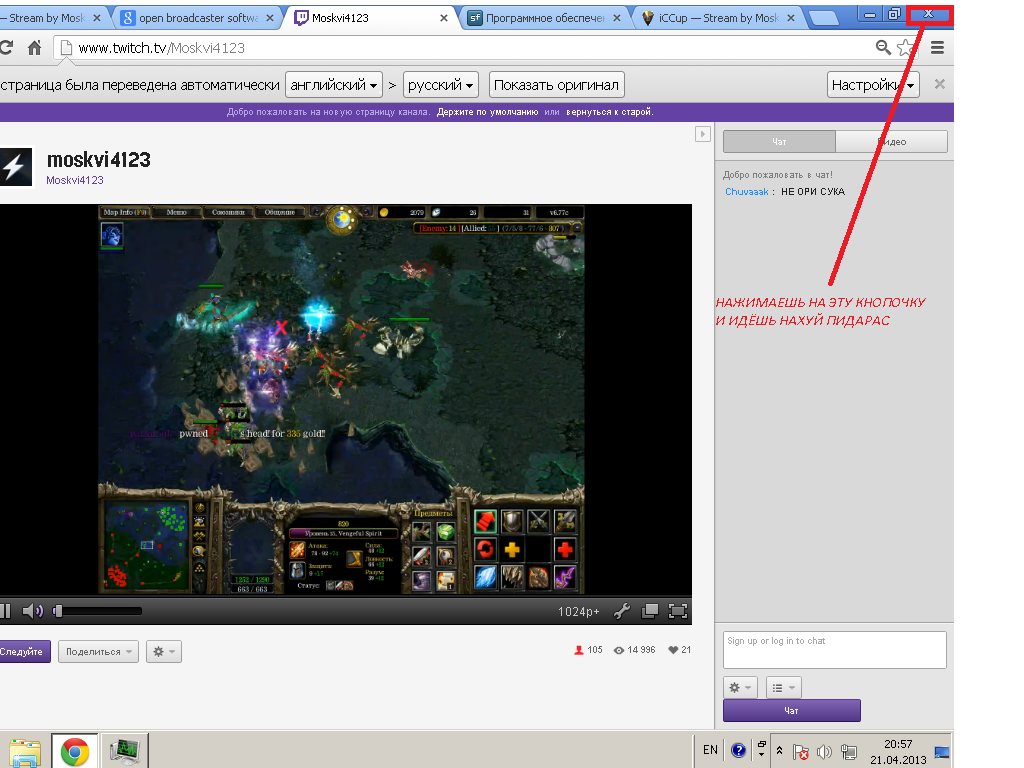Close the Moskvi4123 browser tab
Screen dimensions: 1024x768
click(x=443, y=18)
